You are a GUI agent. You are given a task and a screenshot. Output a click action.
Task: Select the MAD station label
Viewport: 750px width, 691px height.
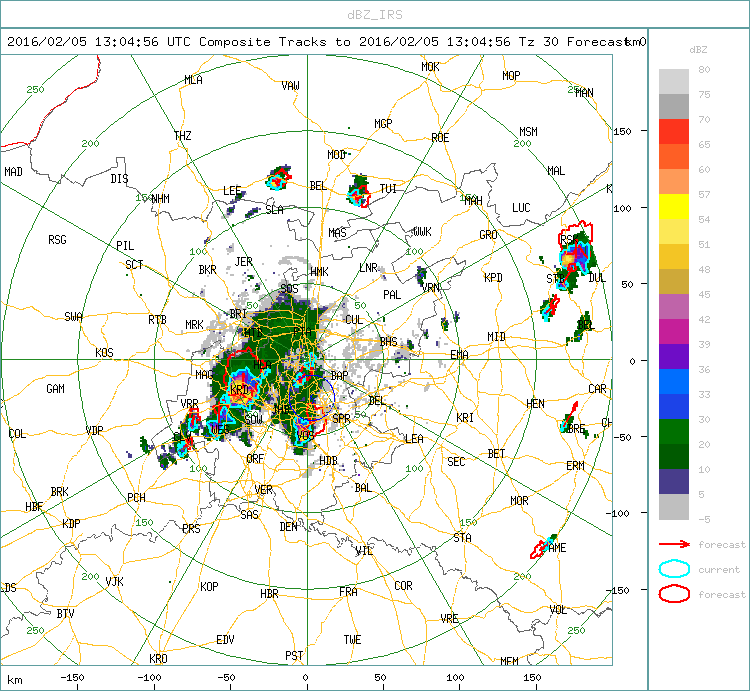pyautogui.click(x=13, y=172)
